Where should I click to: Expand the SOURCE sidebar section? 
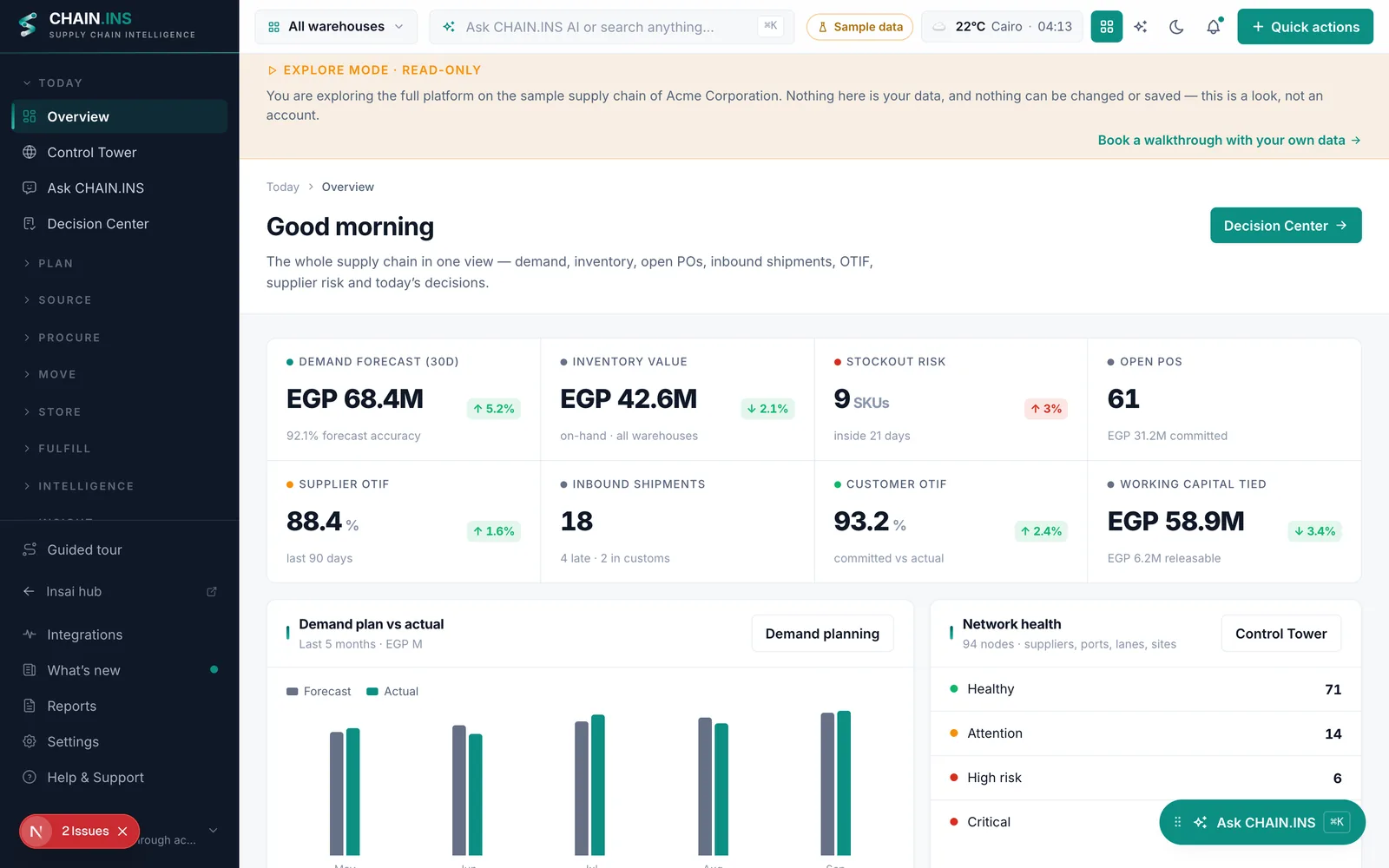pyautogui.click(x=57, y=300)
